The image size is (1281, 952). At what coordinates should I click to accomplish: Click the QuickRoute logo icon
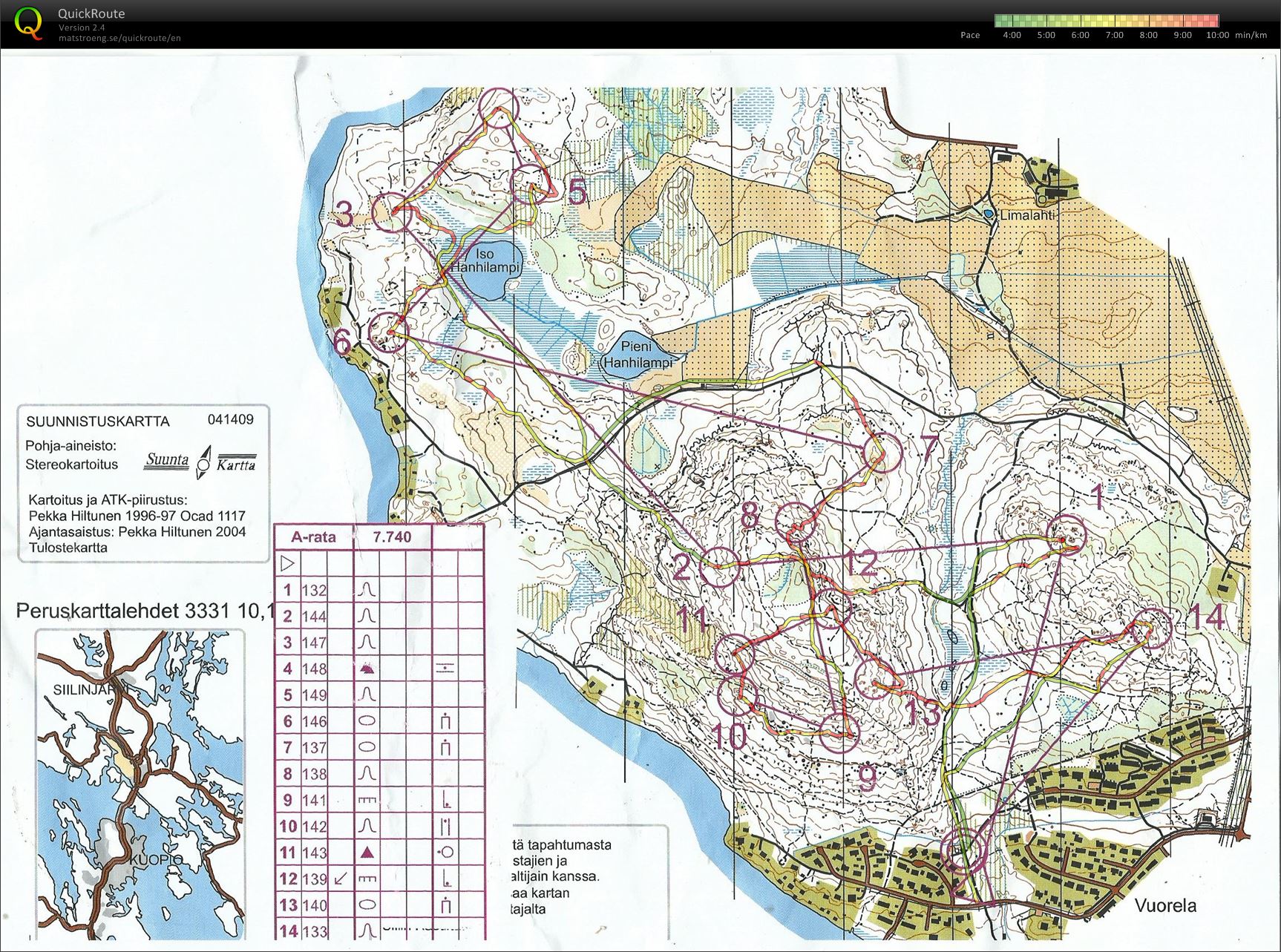(28, 23)
